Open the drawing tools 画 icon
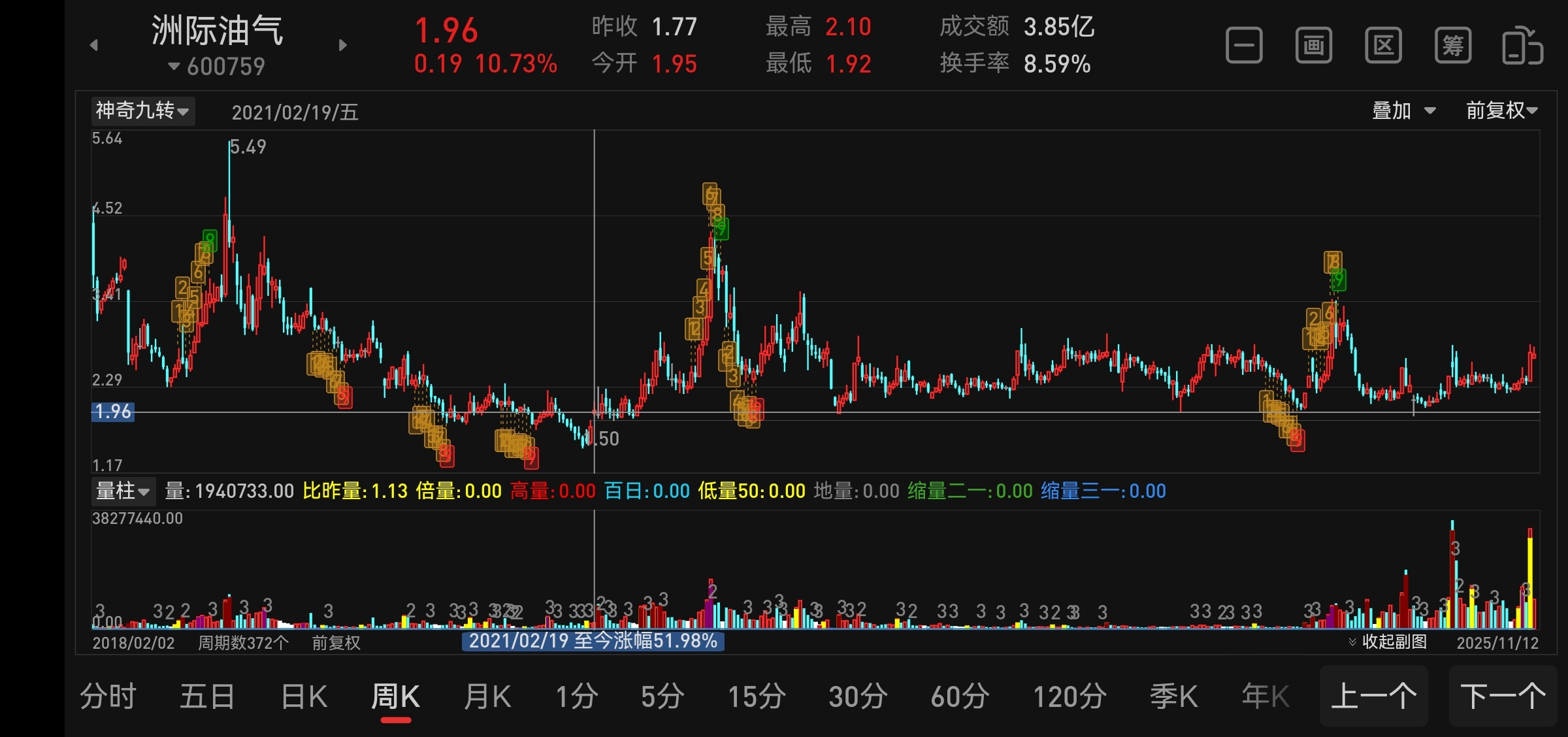Viewport: 1568px width, 737px height. 1313,46
